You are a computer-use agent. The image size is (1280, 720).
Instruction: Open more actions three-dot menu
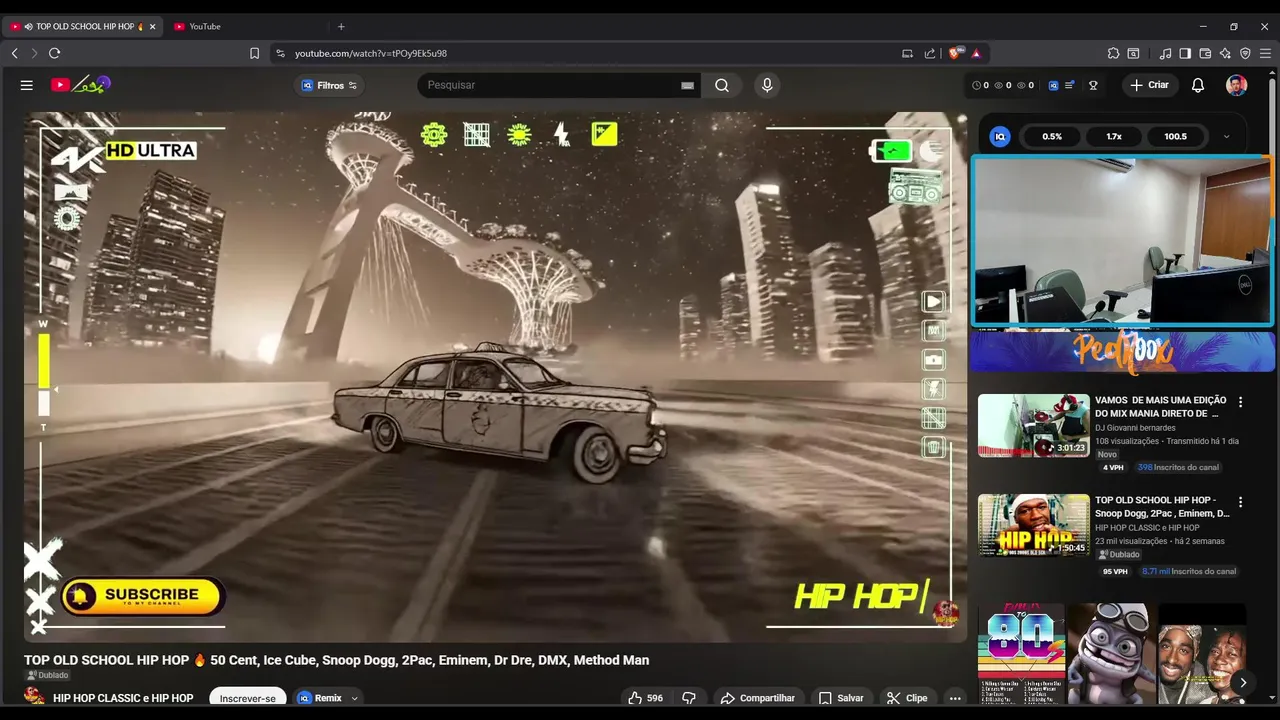(x=955, y=698)
